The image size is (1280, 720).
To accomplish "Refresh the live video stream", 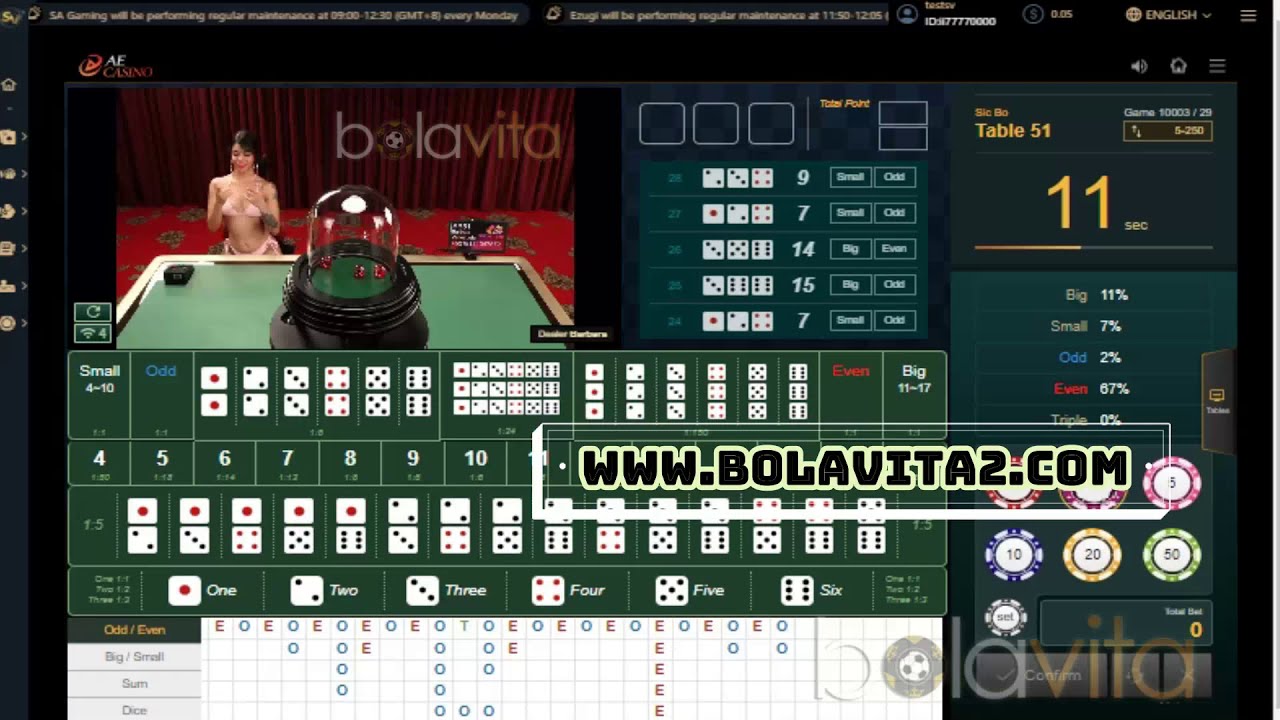I will [x=92, y=312].
